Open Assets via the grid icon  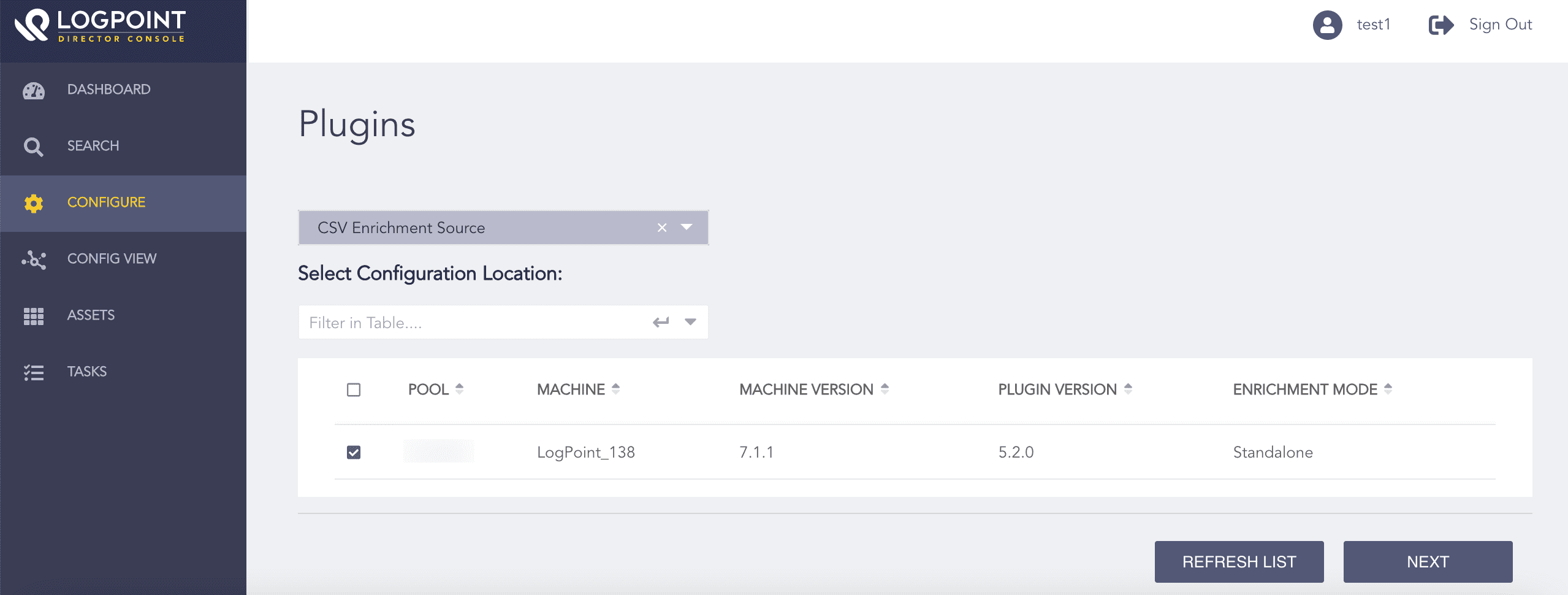coord(34,317)
